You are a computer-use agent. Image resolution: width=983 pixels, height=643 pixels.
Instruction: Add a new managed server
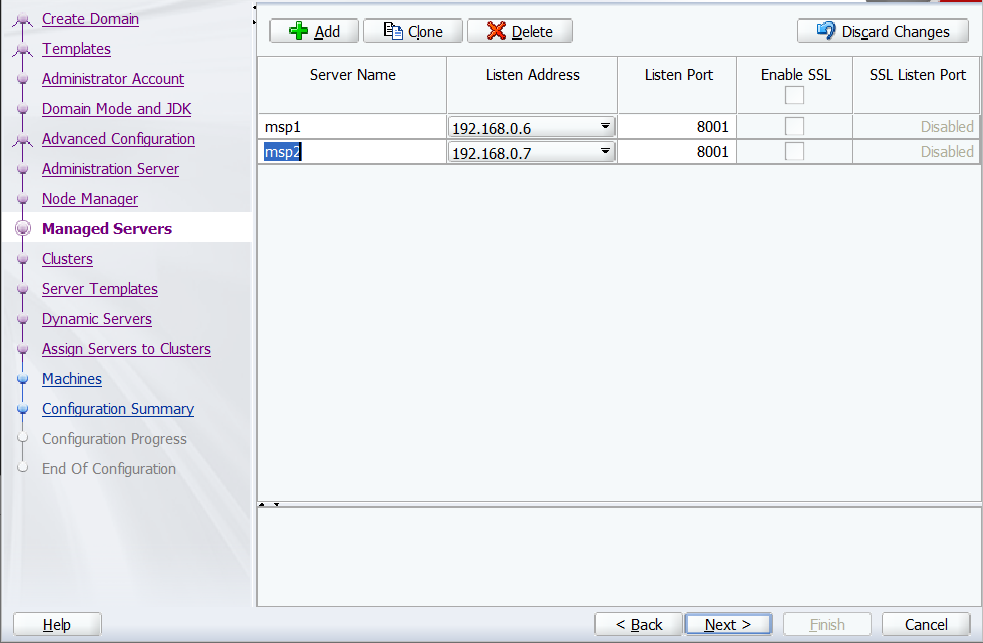(313, 31)
